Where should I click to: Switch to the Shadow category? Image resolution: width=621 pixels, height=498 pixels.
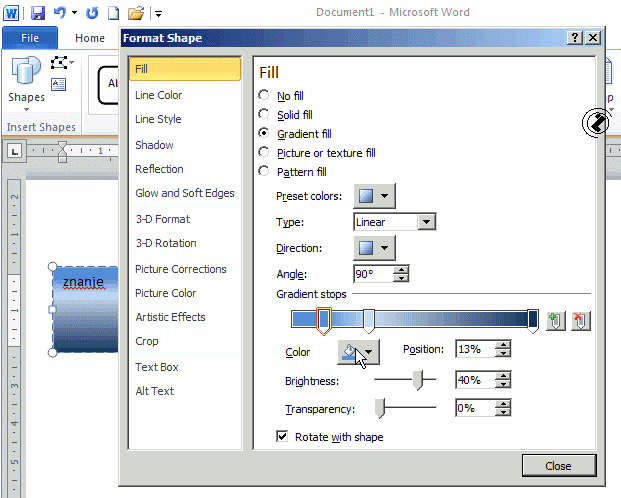click(x=154, y=145)
